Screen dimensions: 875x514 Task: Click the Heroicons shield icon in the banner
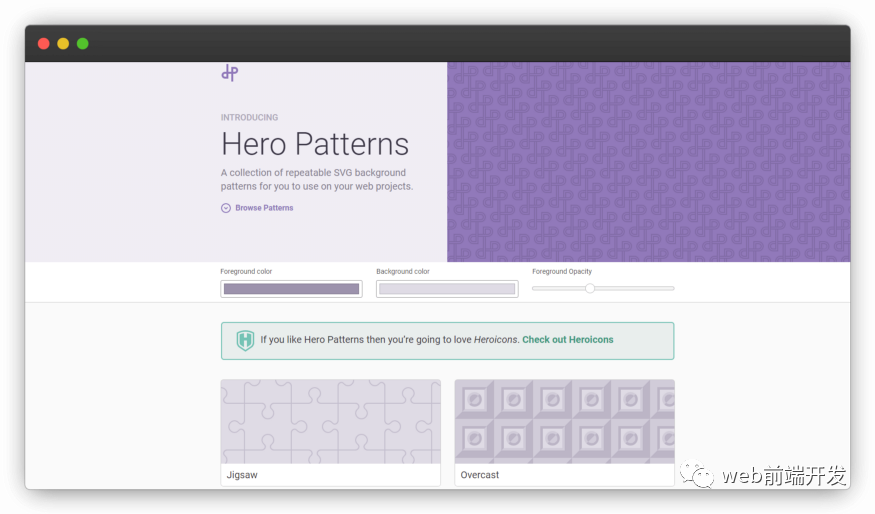[x=245, y=340]
